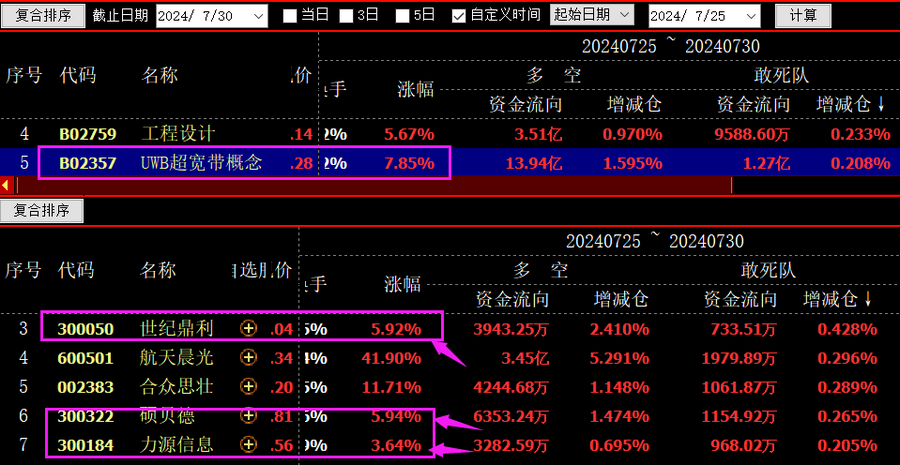Sort by lower 敢死队 增减仓 column header
Screen dimensions: 900x465
click(837, 299)
